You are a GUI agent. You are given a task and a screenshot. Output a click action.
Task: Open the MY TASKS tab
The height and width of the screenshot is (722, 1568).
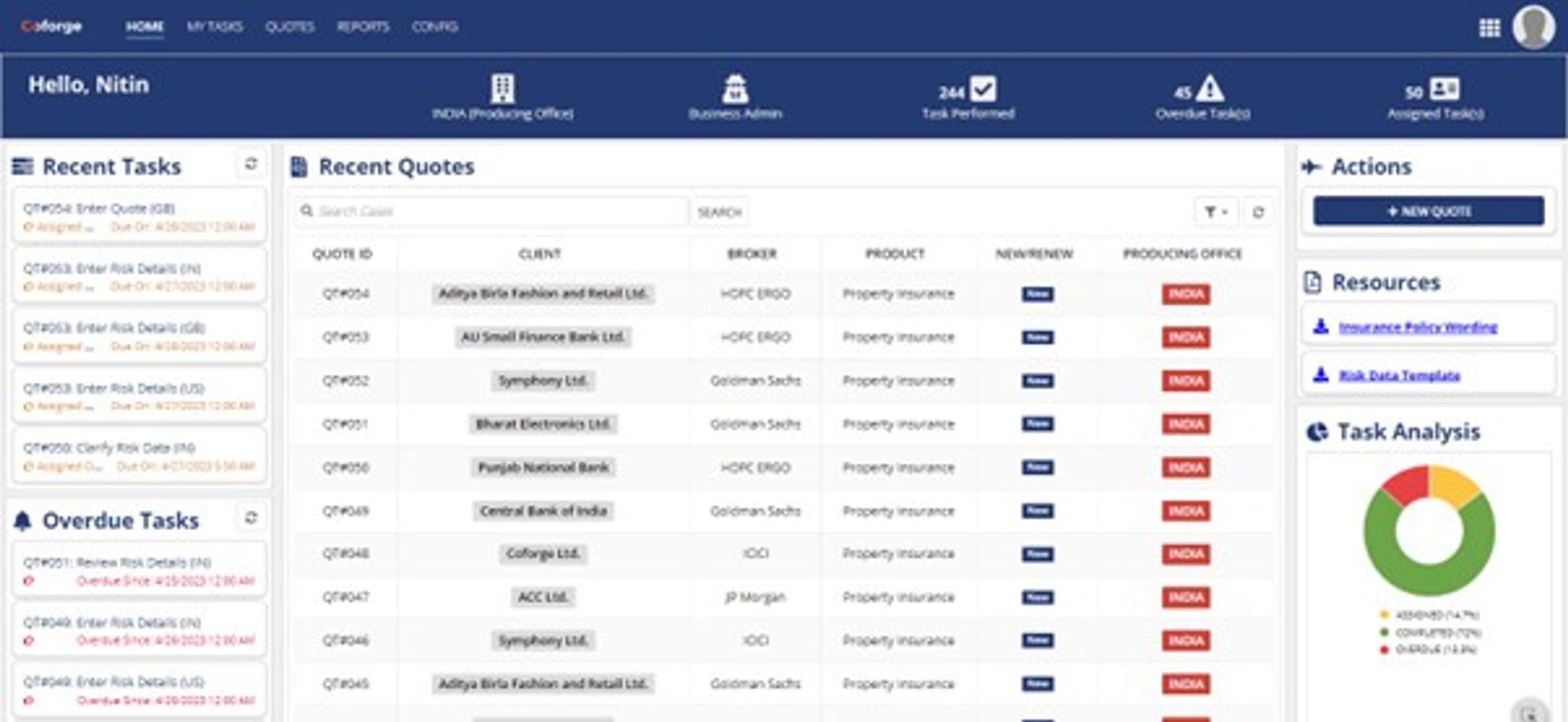[x=214, y=27]
